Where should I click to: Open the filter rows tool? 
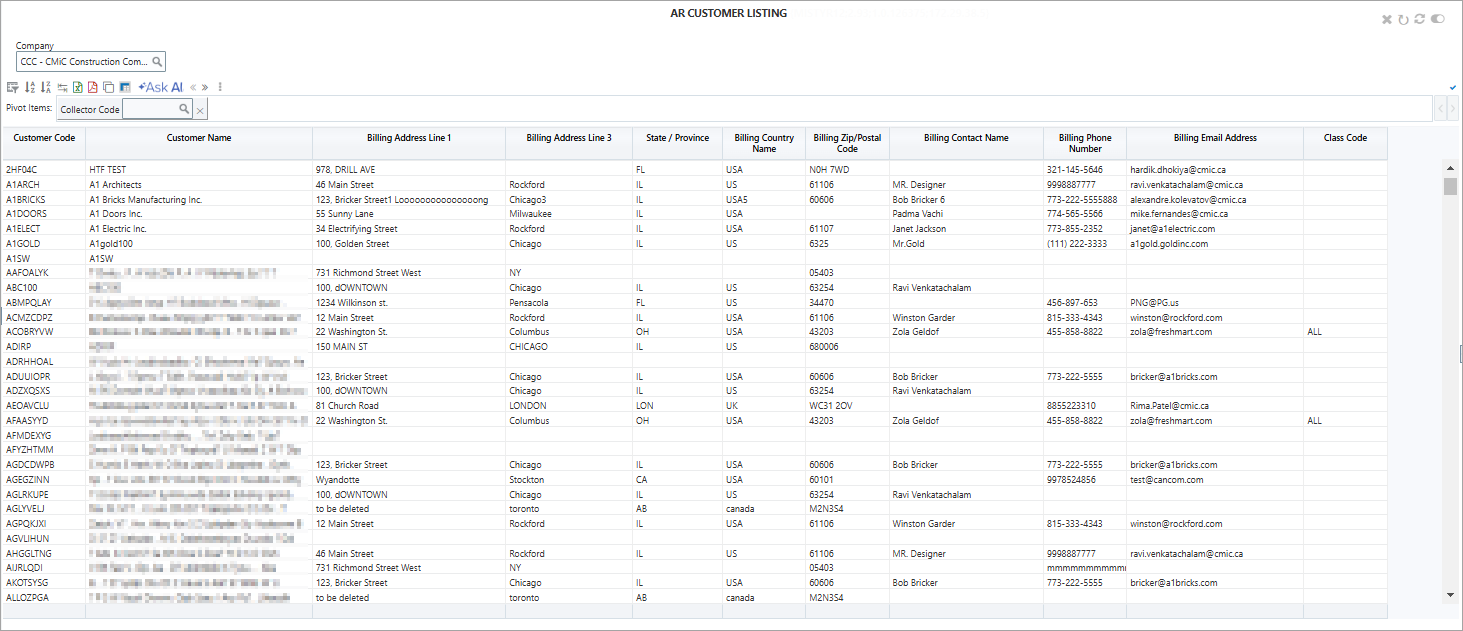point(13,87)
